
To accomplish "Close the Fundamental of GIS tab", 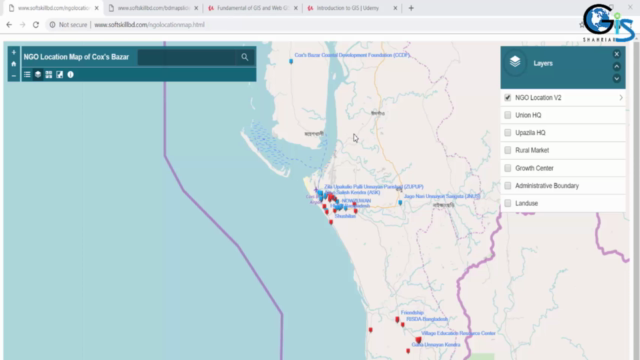I will [296, 8].
